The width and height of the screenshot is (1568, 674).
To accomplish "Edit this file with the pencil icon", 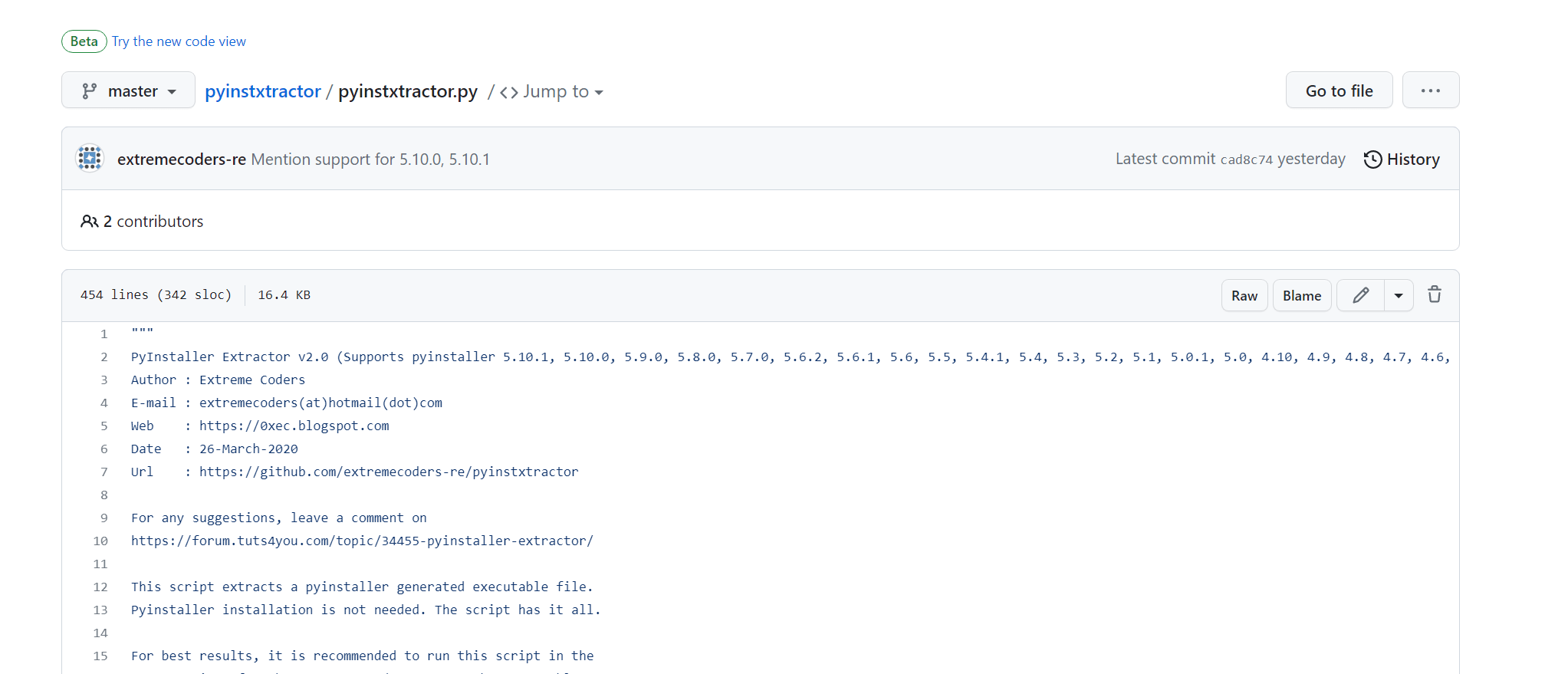I will point(1361,295).
